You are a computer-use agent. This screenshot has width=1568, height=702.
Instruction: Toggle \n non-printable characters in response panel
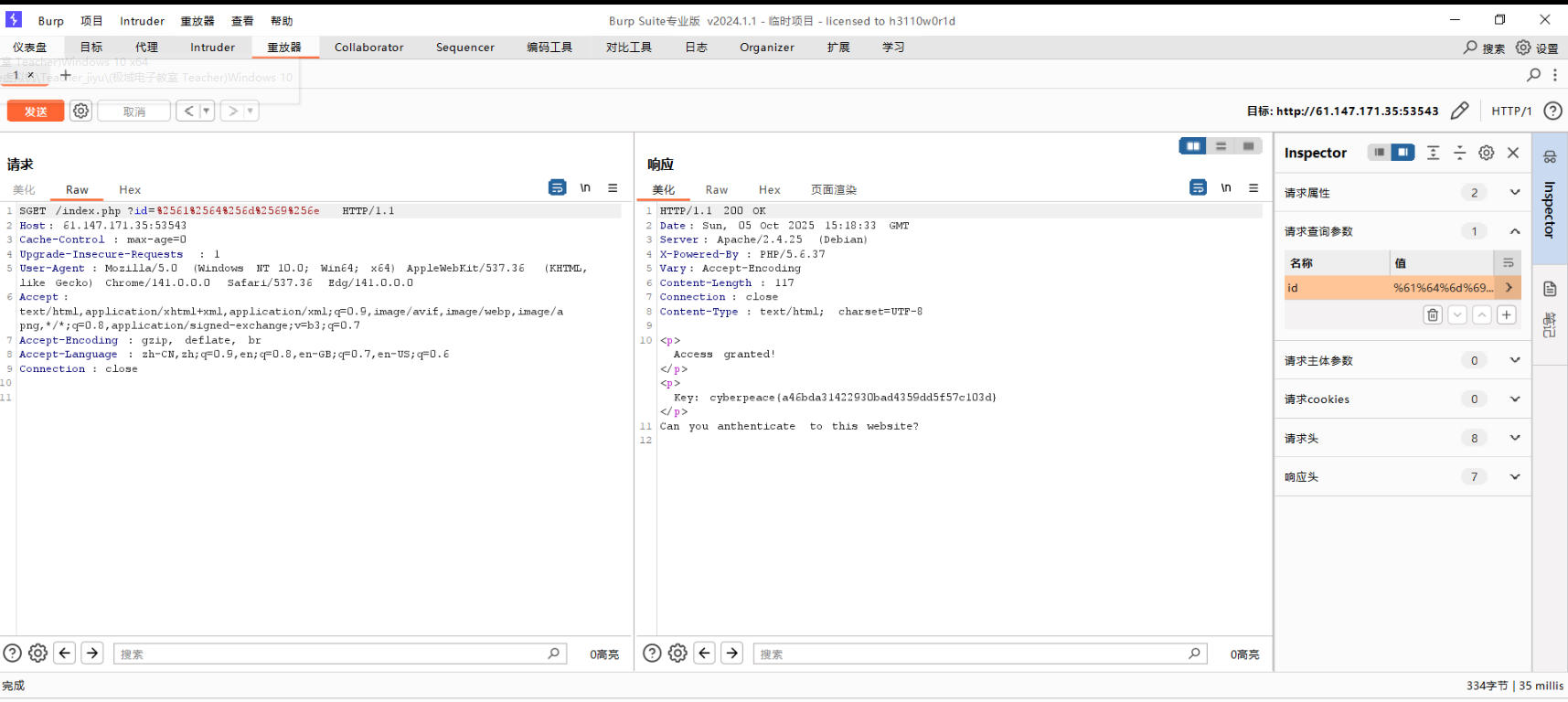coord(1225,188)
